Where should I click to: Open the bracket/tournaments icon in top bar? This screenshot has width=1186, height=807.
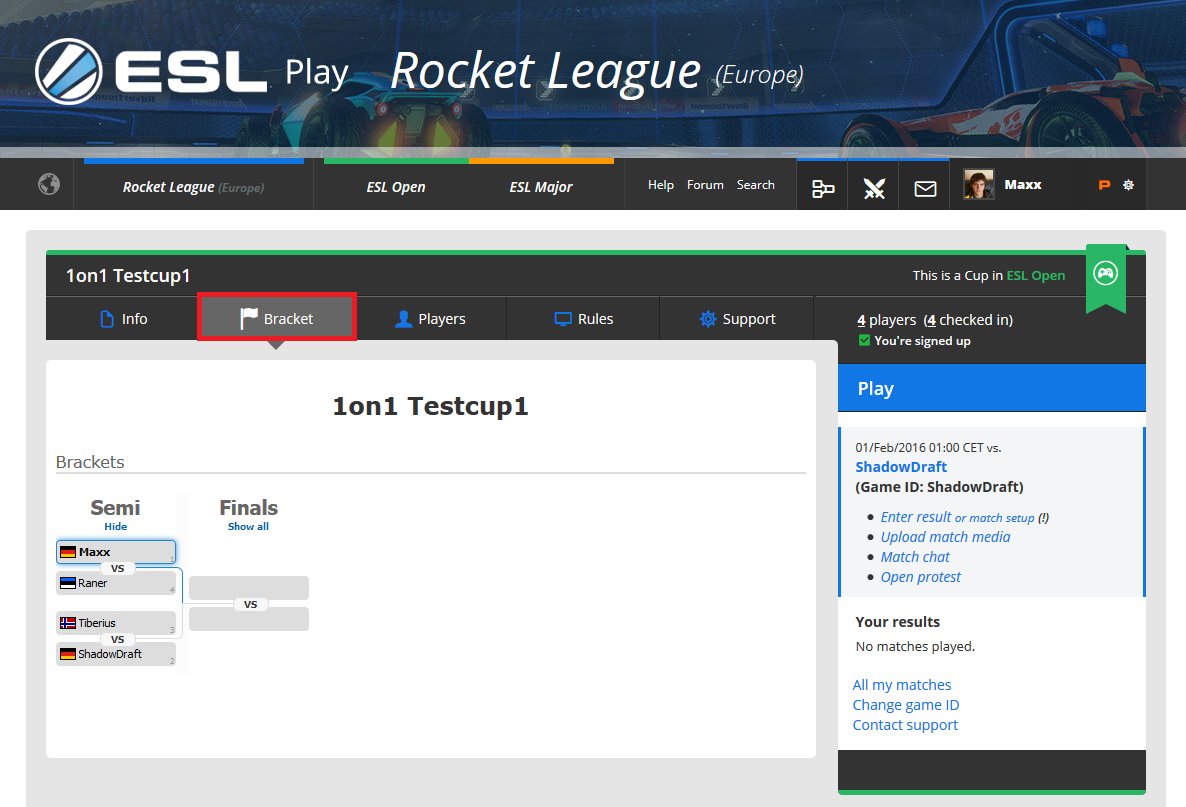click(x=823, y=188)
